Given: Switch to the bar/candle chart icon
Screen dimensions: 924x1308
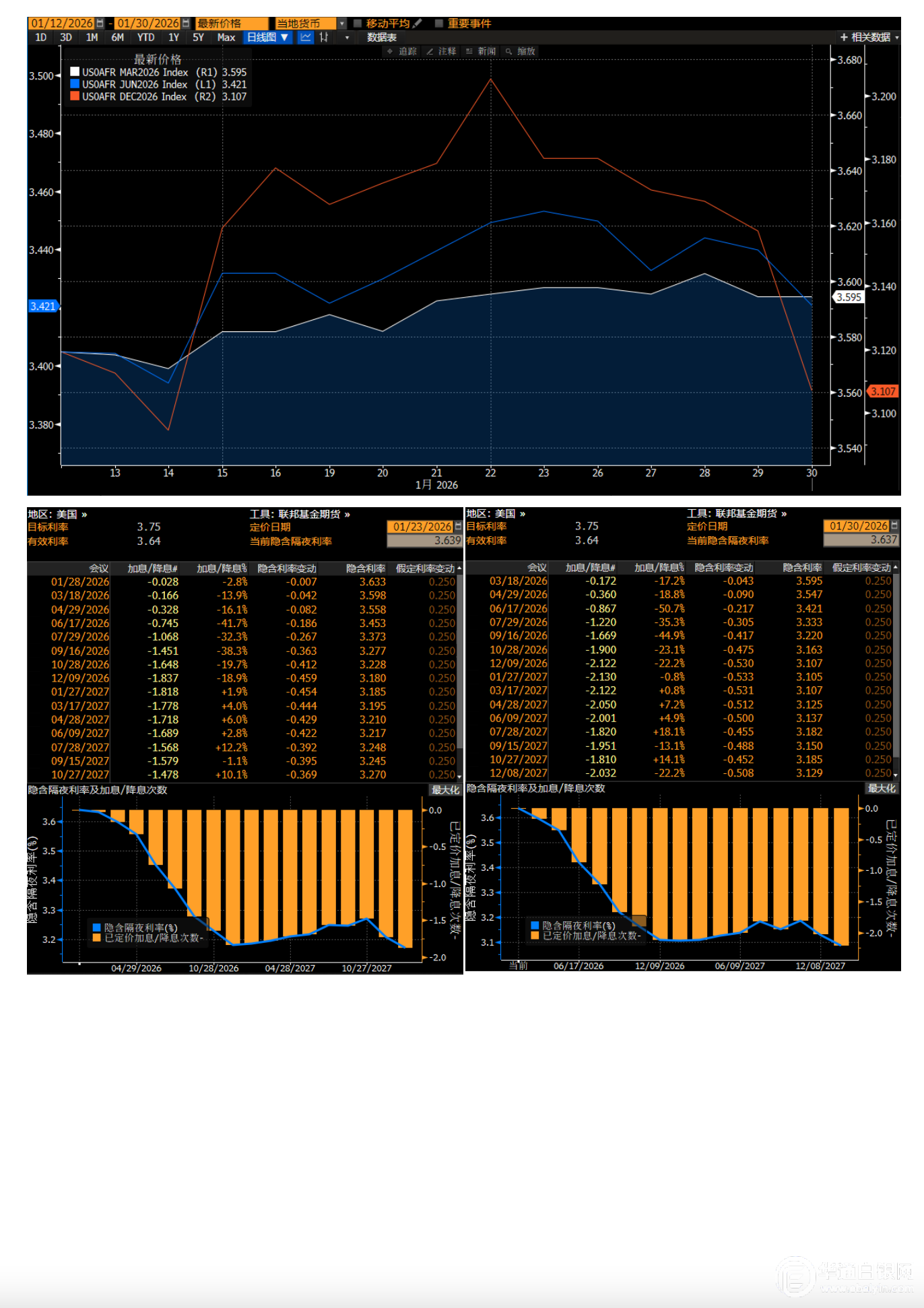Looking at the screenshot, I should pyautogui.click(x=325, y=38).
